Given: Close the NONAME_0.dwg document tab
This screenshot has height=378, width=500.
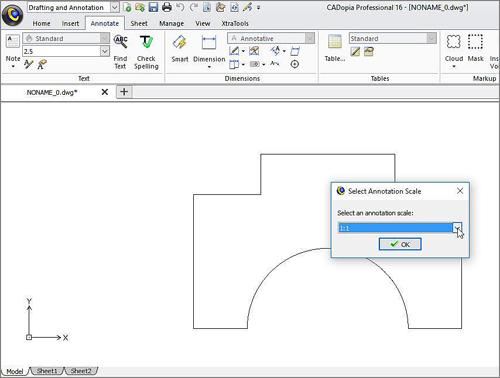Looking at the screenshot, I should [x=105, y=92].
